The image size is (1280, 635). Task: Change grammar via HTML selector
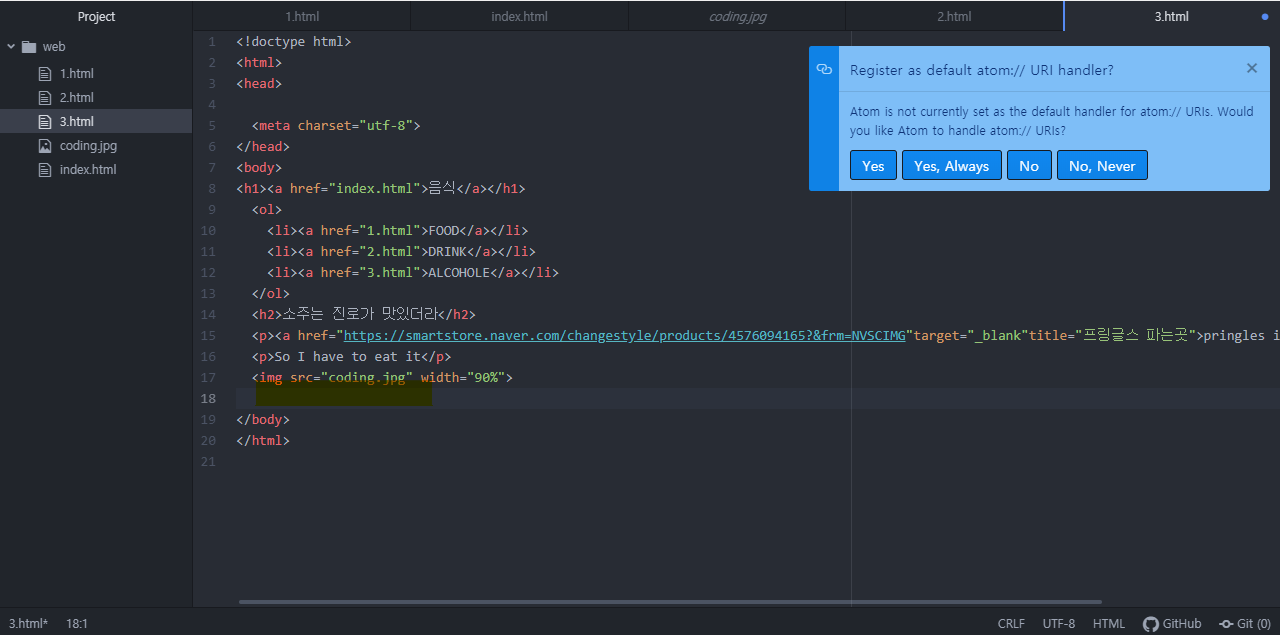[x=1109, y=624]
